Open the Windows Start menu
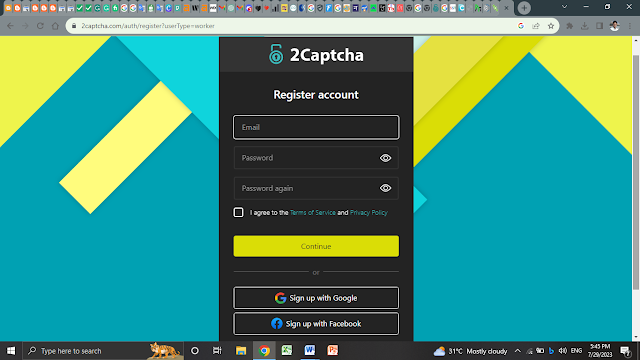The height and width of the screenshot is (360, 640). tap(11, 351)
